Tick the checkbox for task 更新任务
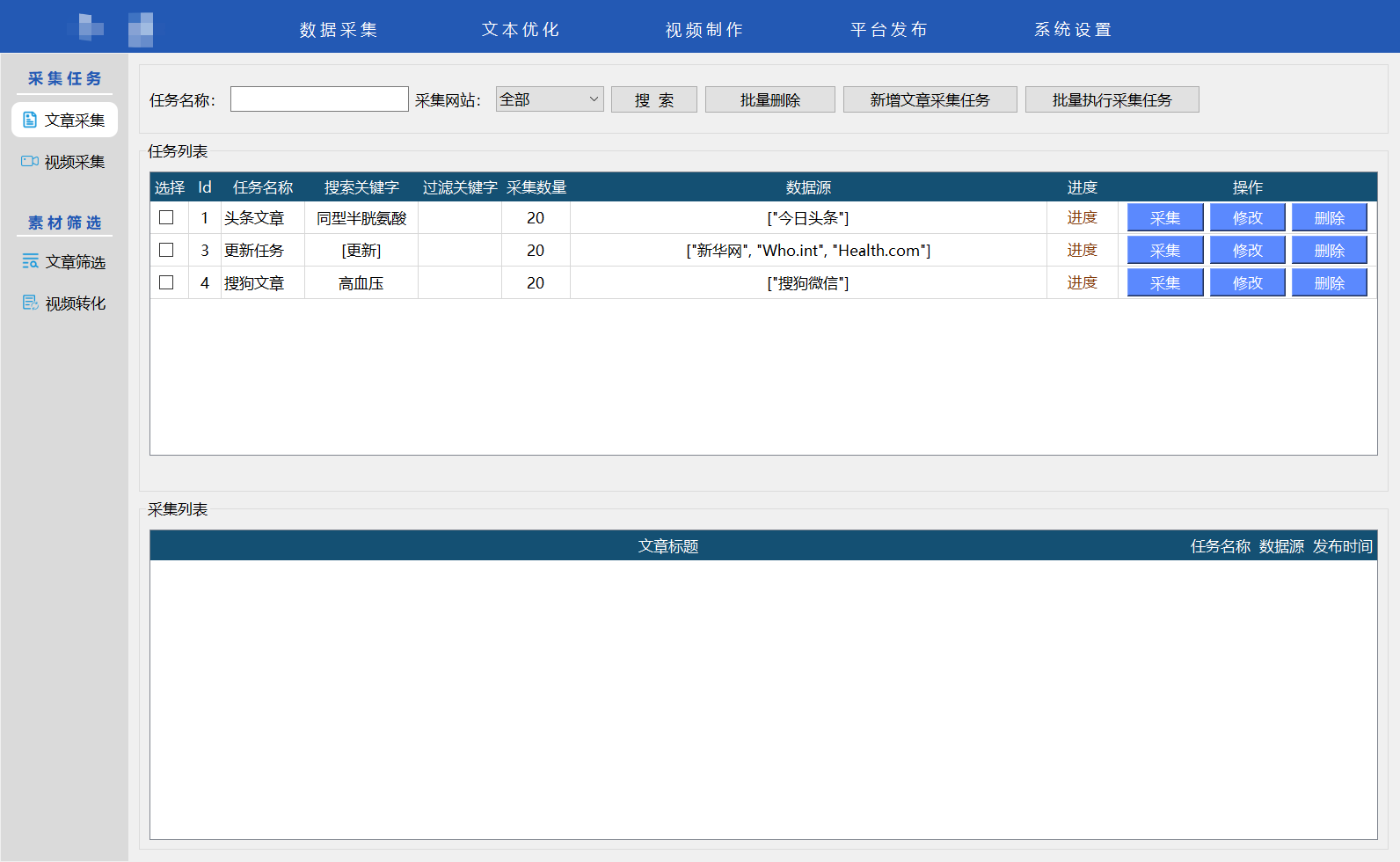Image resolution: width=1400 pixels, height=862 pixels. click(166, 250)
